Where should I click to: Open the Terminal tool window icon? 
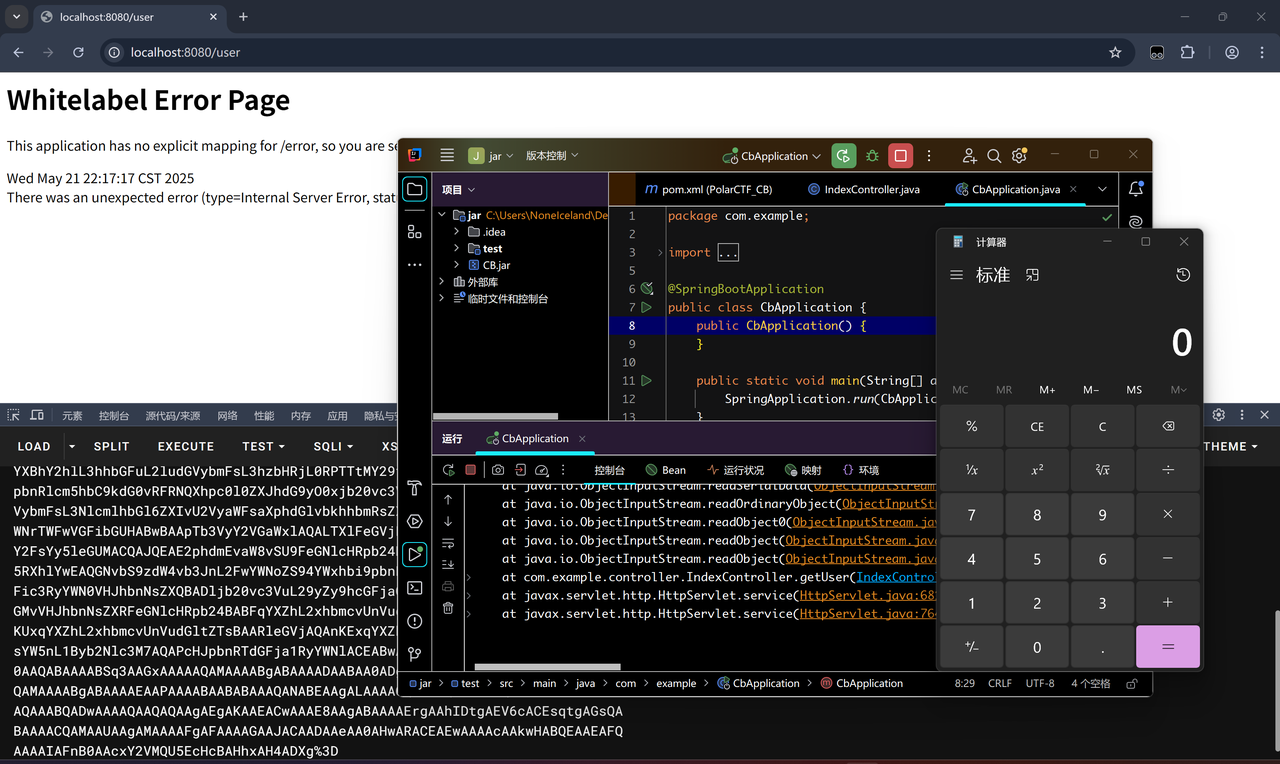415,588
